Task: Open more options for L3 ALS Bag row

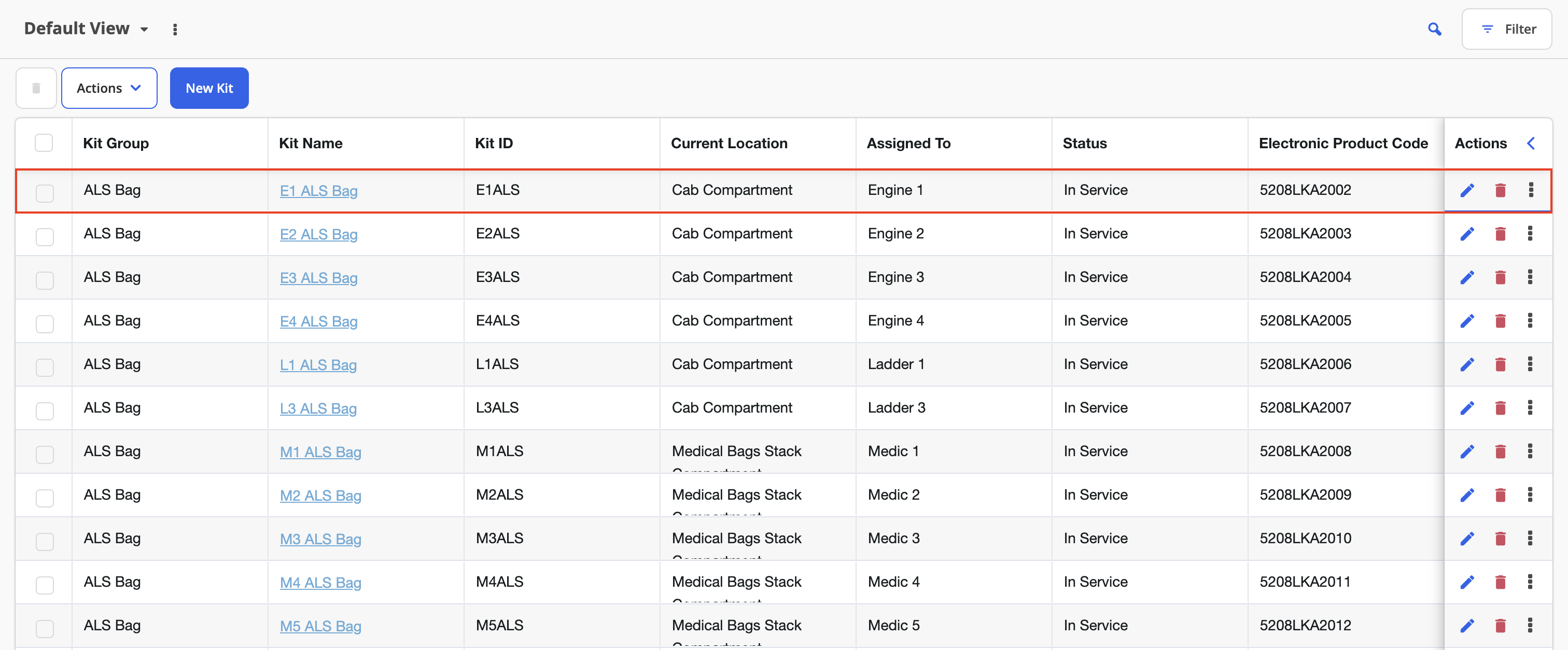Action: (1530, 408)
